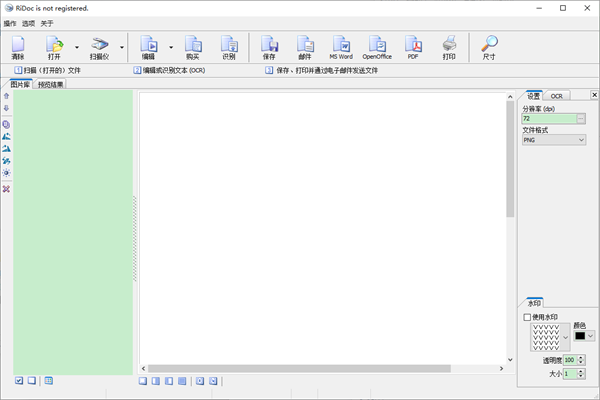Image resolution: width=600 pixels, height=400 pixels.
Task: Click the 清除 (Clear) toolbar icon
Action: pyautogui.click(x=18, y=46)
